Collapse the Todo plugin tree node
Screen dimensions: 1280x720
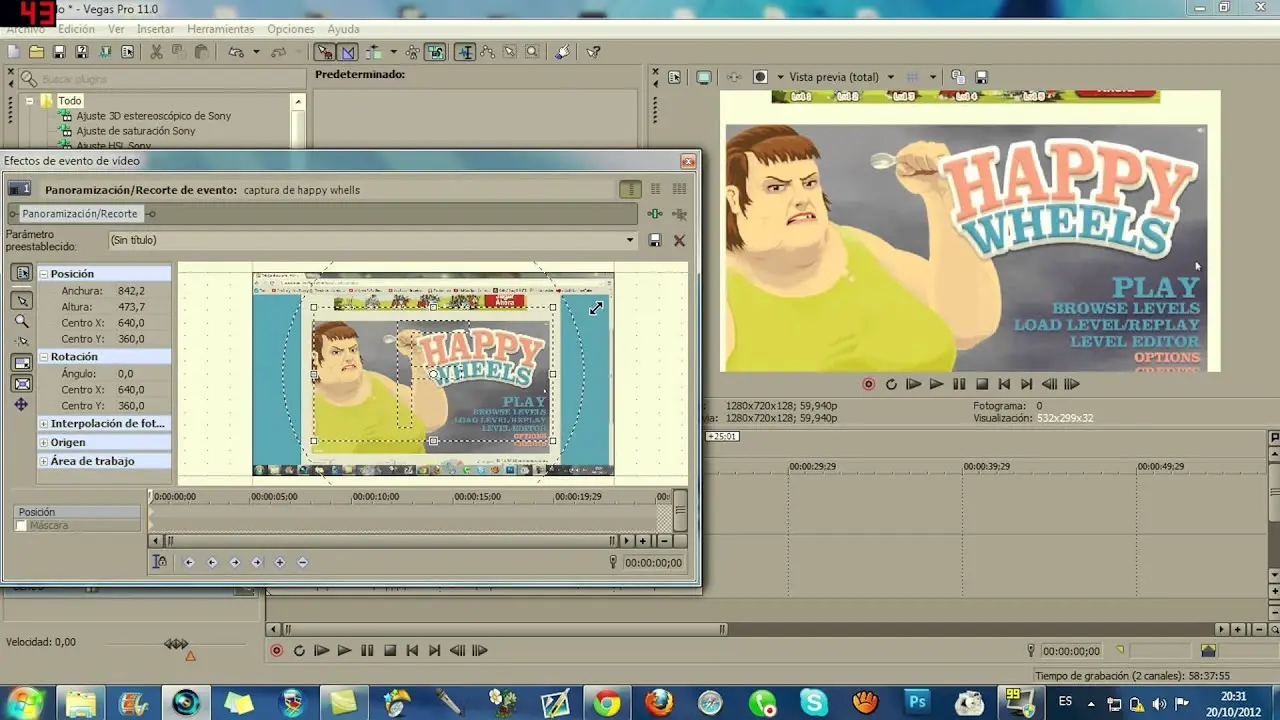point(30,101)
